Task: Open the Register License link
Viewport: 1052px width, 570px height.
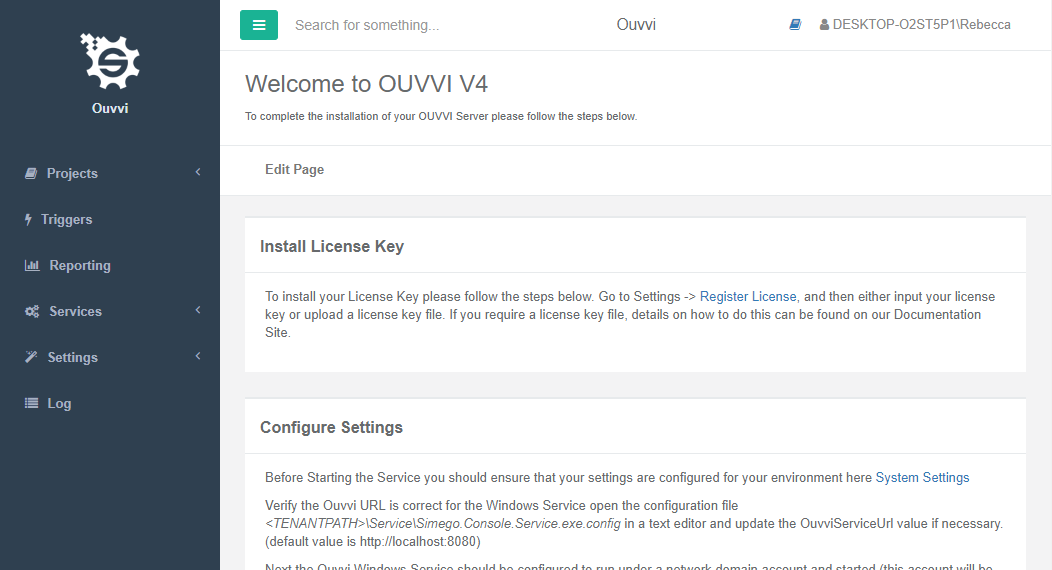Action: pos(748,296)
